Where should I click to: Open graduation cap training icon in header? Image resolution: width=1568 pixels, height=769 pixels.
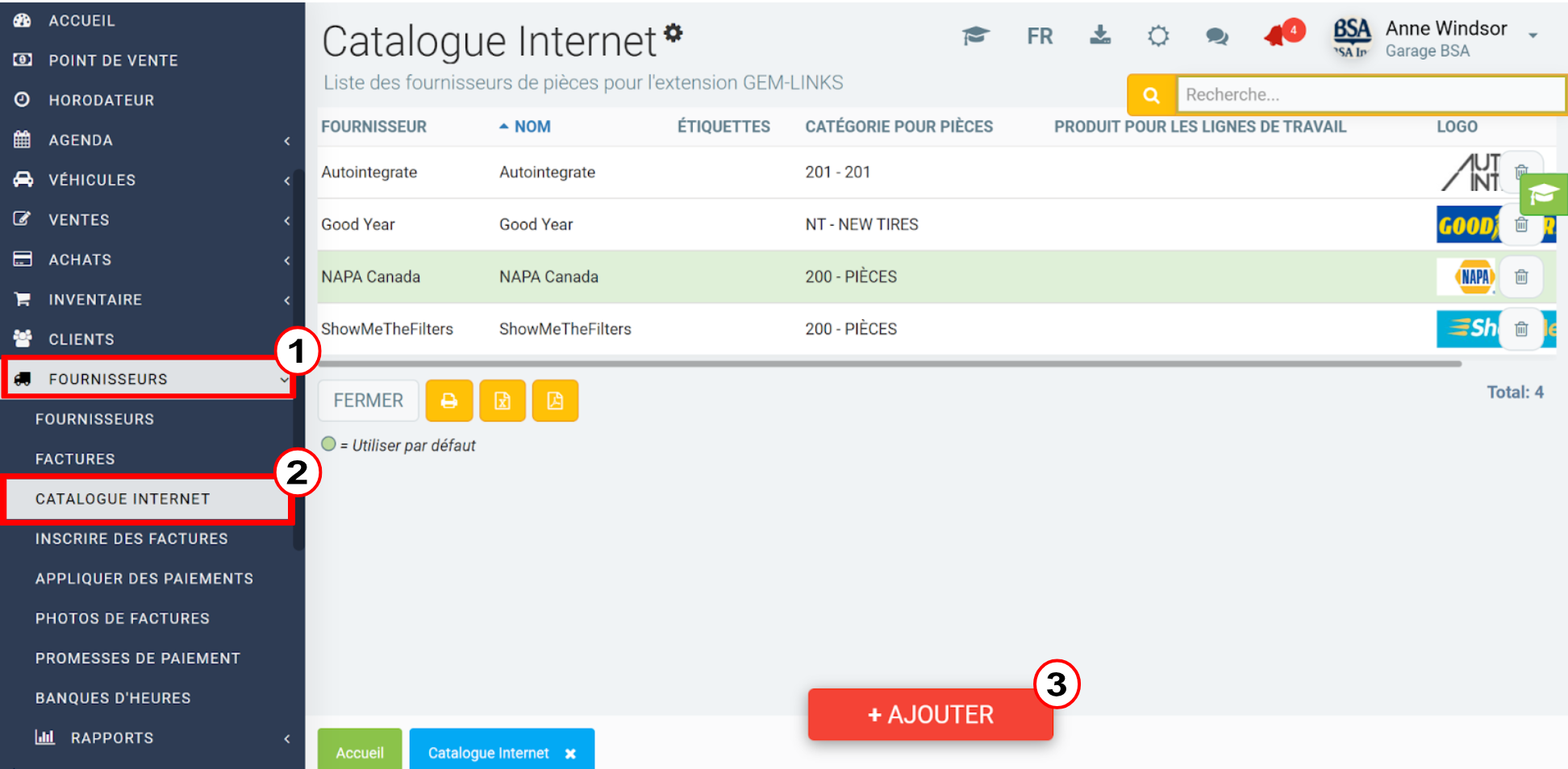(x=975, y=35)
